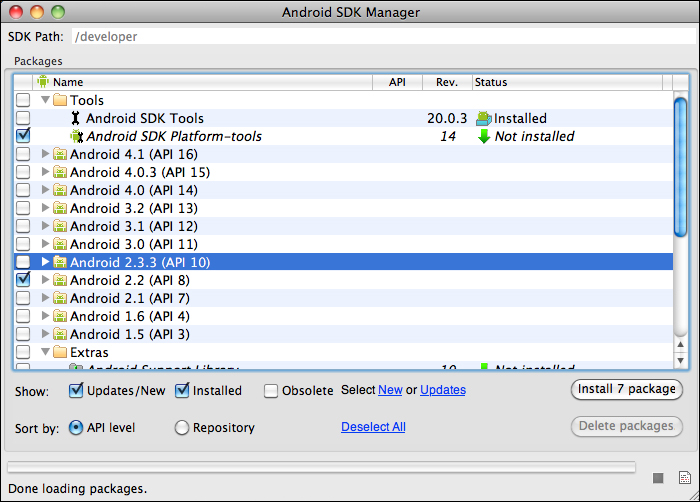Toggle the Installed show checkbox
This screenshot has width=700, height=502.
coord(182,390)
